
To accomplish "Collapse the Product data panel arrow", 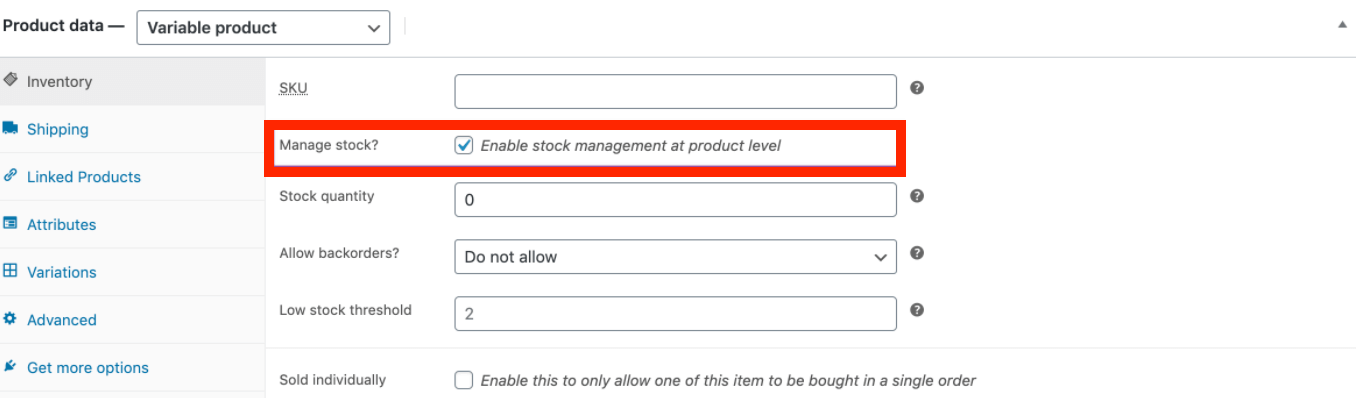I will (x=1342, y=24).
